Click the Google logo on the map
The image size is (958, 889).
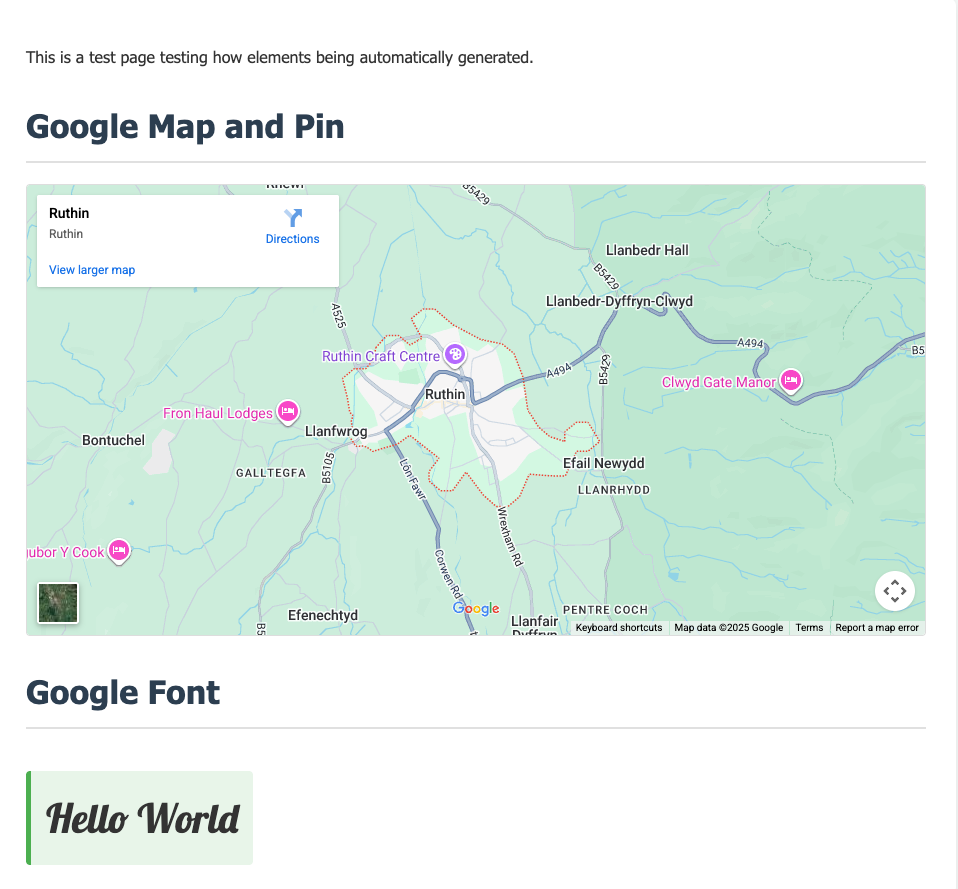475,608
